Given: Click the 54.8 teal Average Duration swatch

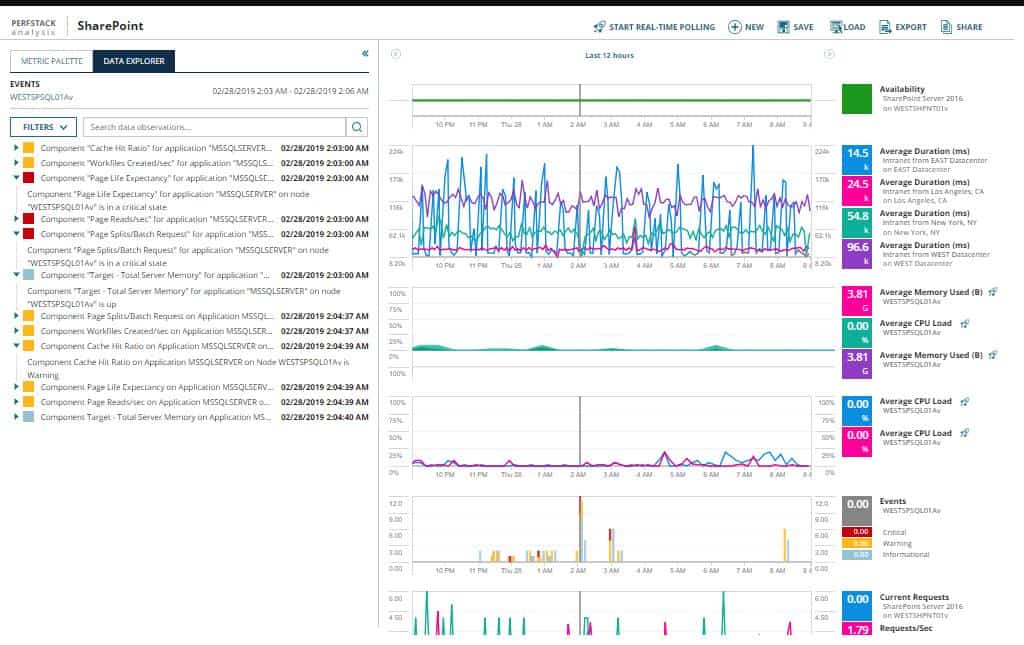Looking at the screenshot, I should [x=856, y=222].
